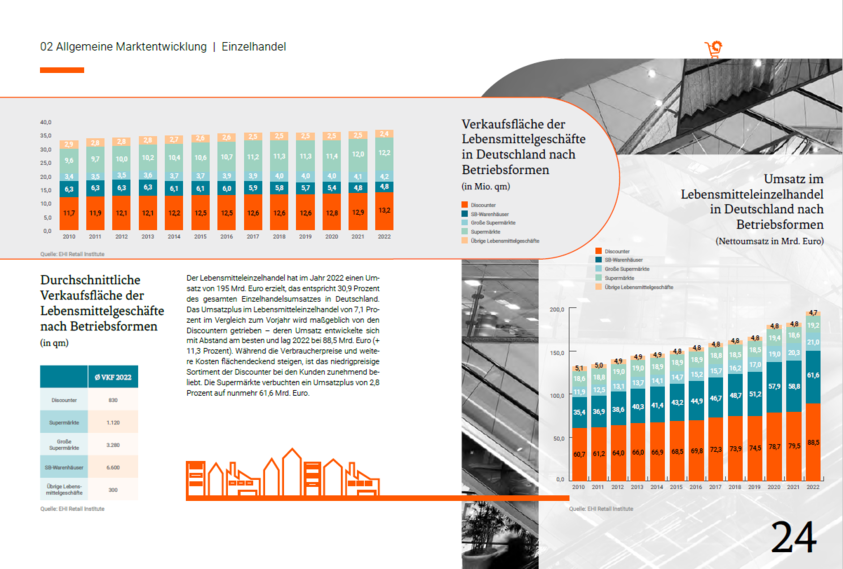Viewport: 843px width, 569px height.
Task: Click the 'Discounter' row label in the table
Action: pos(64,400)
